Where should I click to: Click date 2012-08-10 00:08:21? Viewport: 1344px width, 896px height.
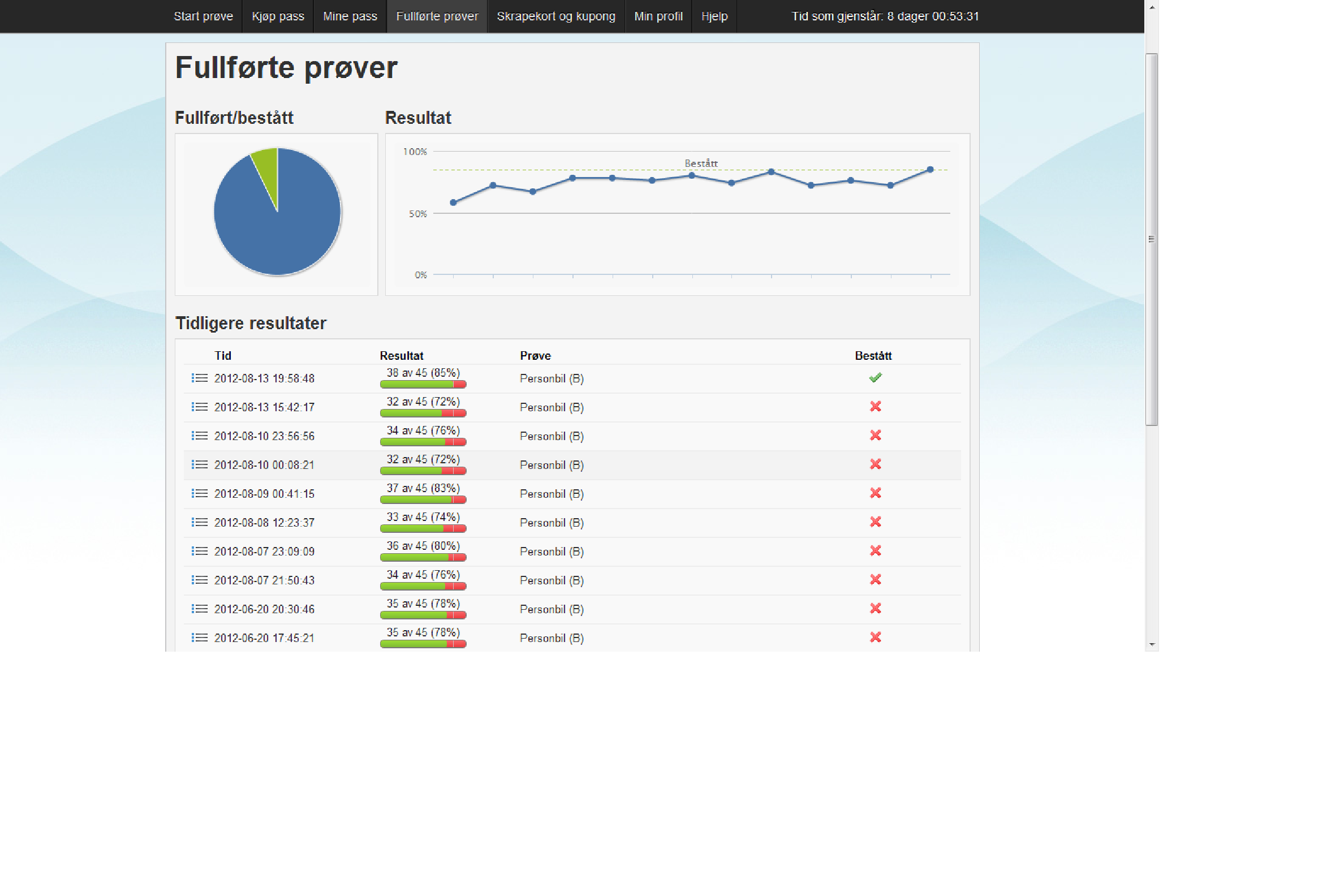(x=265, y=464)
